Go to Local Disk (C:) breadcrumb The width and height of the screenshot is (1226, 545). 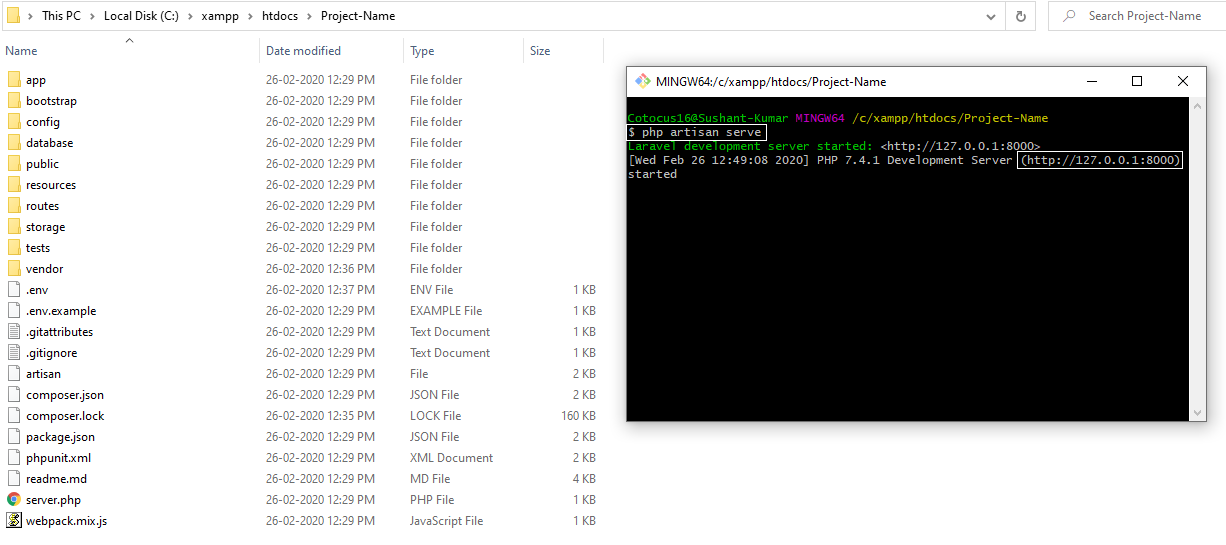pos(139,16)
